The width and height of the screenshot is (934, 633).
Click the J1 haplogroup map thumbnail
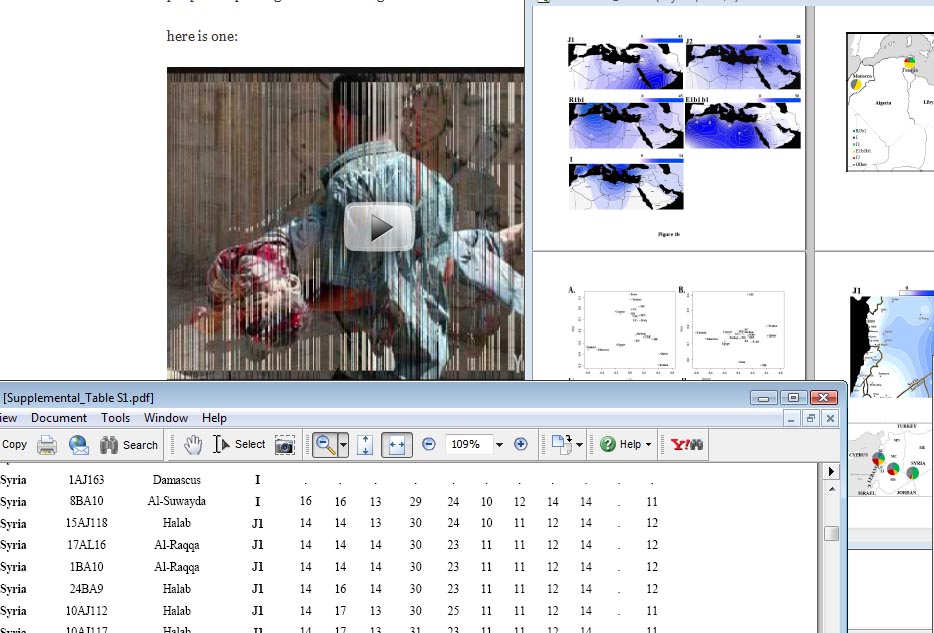tap(625, 64)
